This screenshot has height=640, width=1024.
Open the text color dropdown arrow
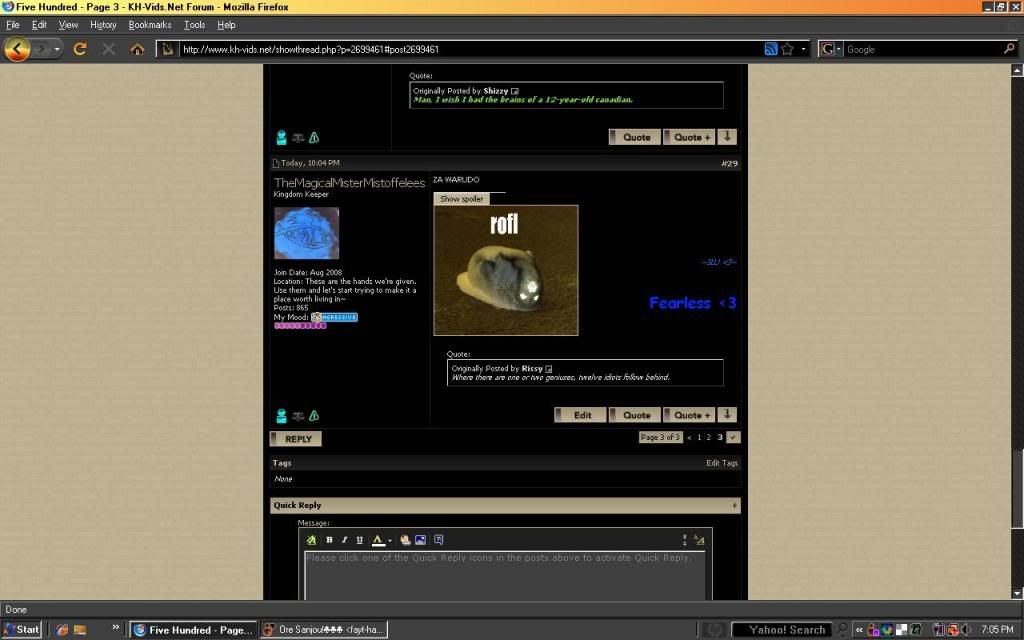click(x=390, y=540)
